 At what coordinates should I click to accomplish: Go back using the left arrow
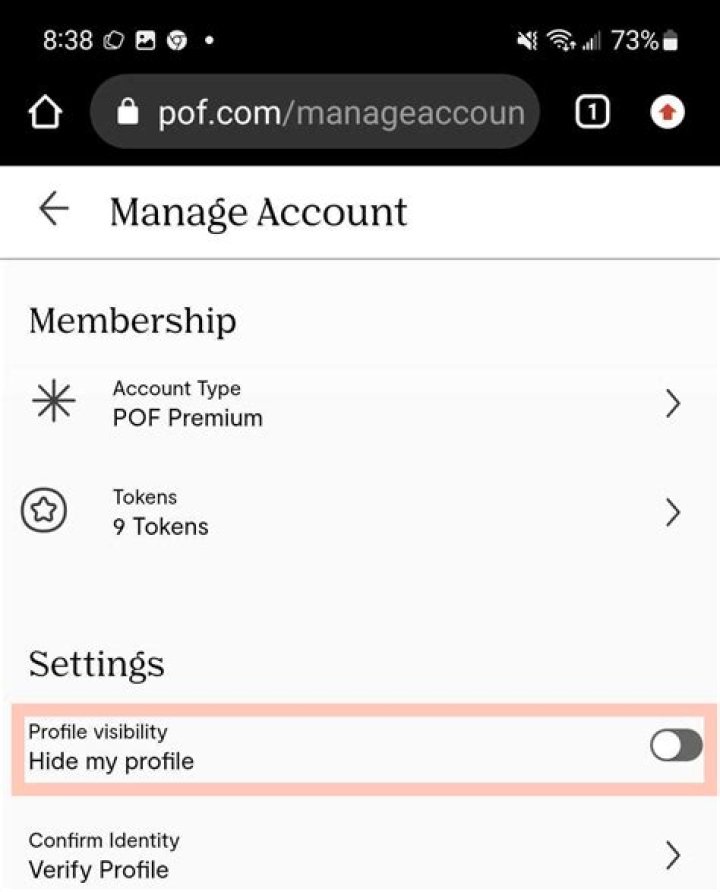tap(53, 209)
